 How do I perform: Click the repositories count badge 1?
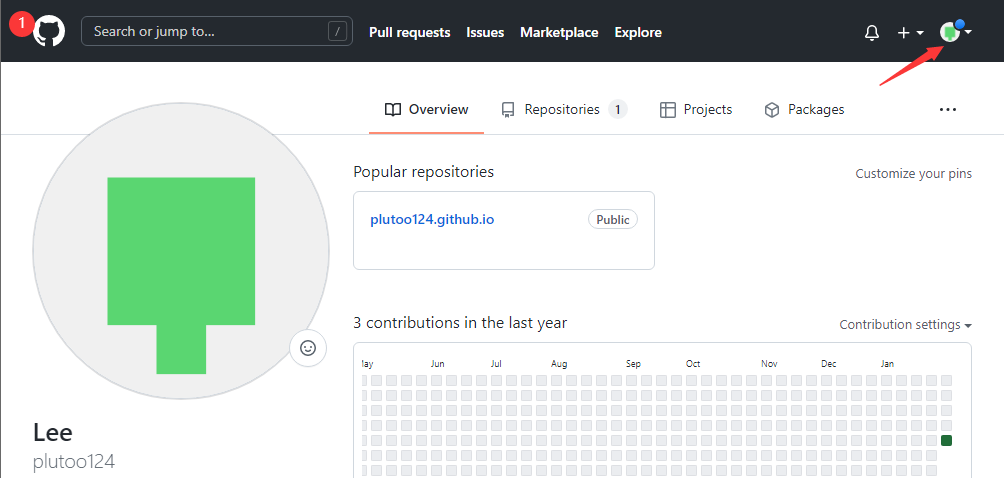click(618, 109)
